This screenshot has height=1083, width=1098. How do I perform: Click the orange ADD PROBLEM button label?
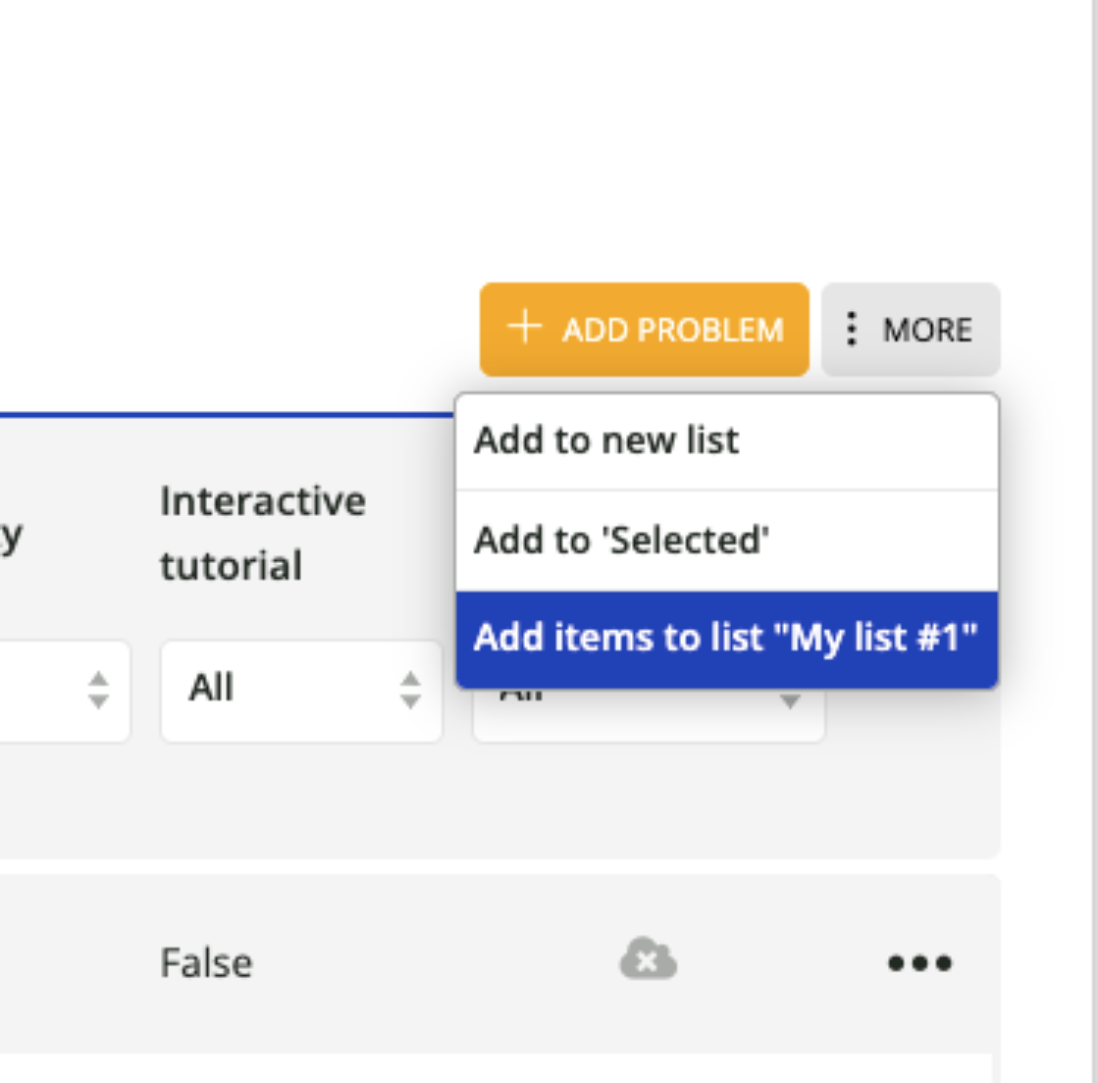[672, 330]
